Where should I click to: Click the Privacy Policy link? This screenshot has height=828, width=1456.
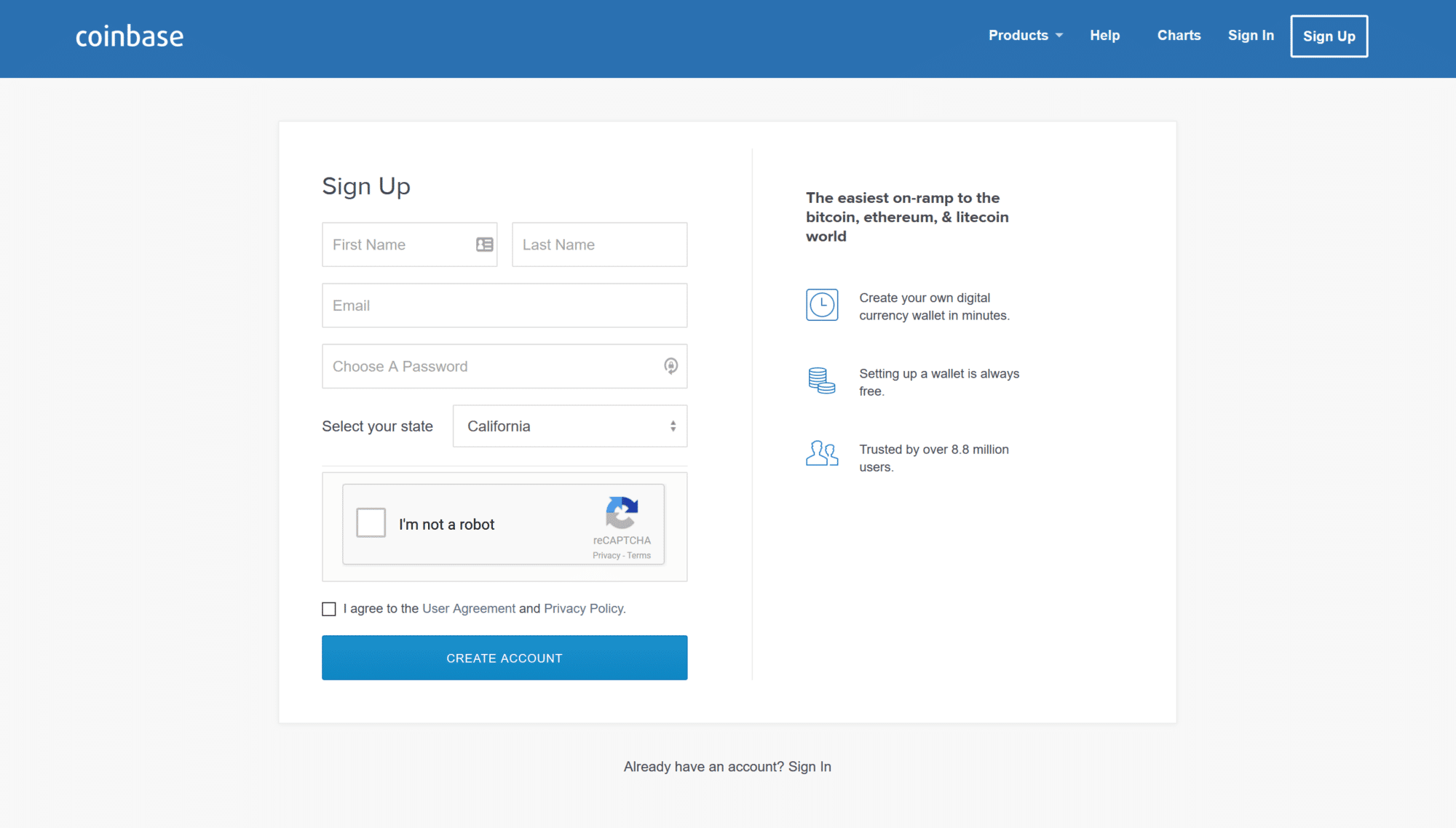pyautogui.click(x=582, y=608)
